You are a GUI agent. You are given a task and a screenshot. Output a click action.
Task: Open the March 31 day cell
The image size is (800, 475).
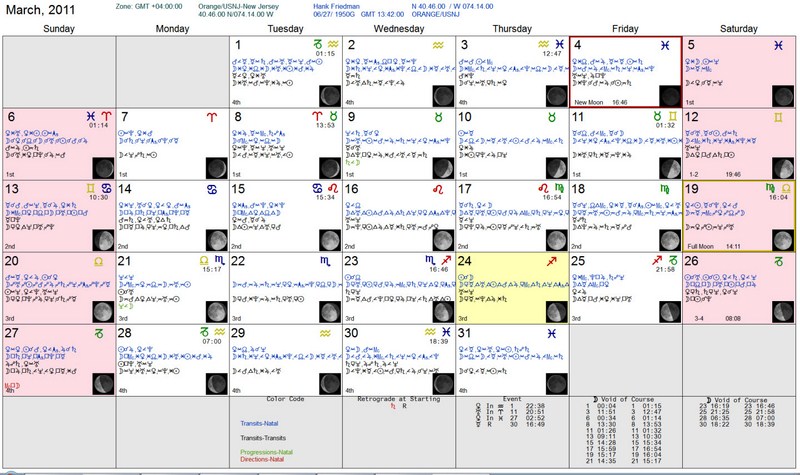tap(510, 360)
